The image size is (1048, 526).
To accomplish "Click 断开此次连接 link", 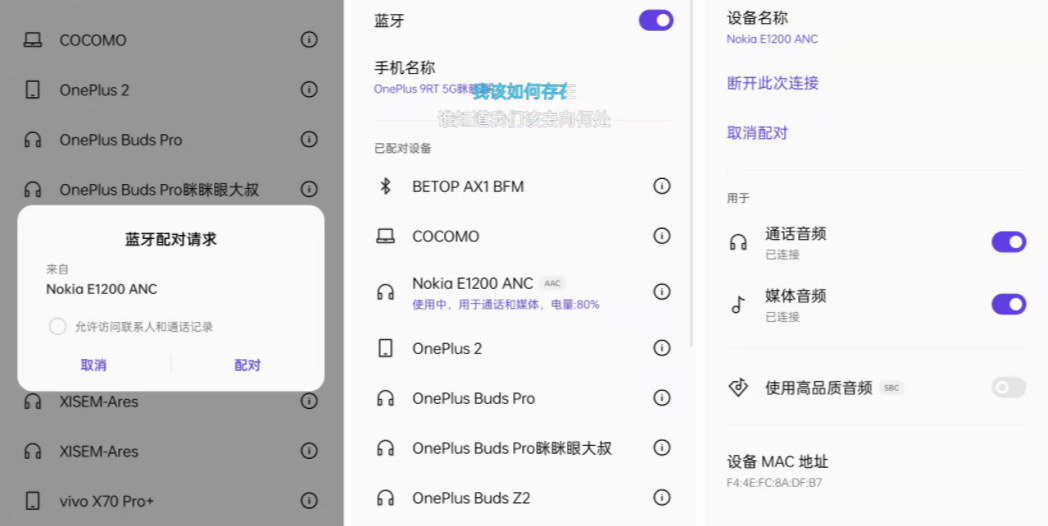I will (773, 83).
